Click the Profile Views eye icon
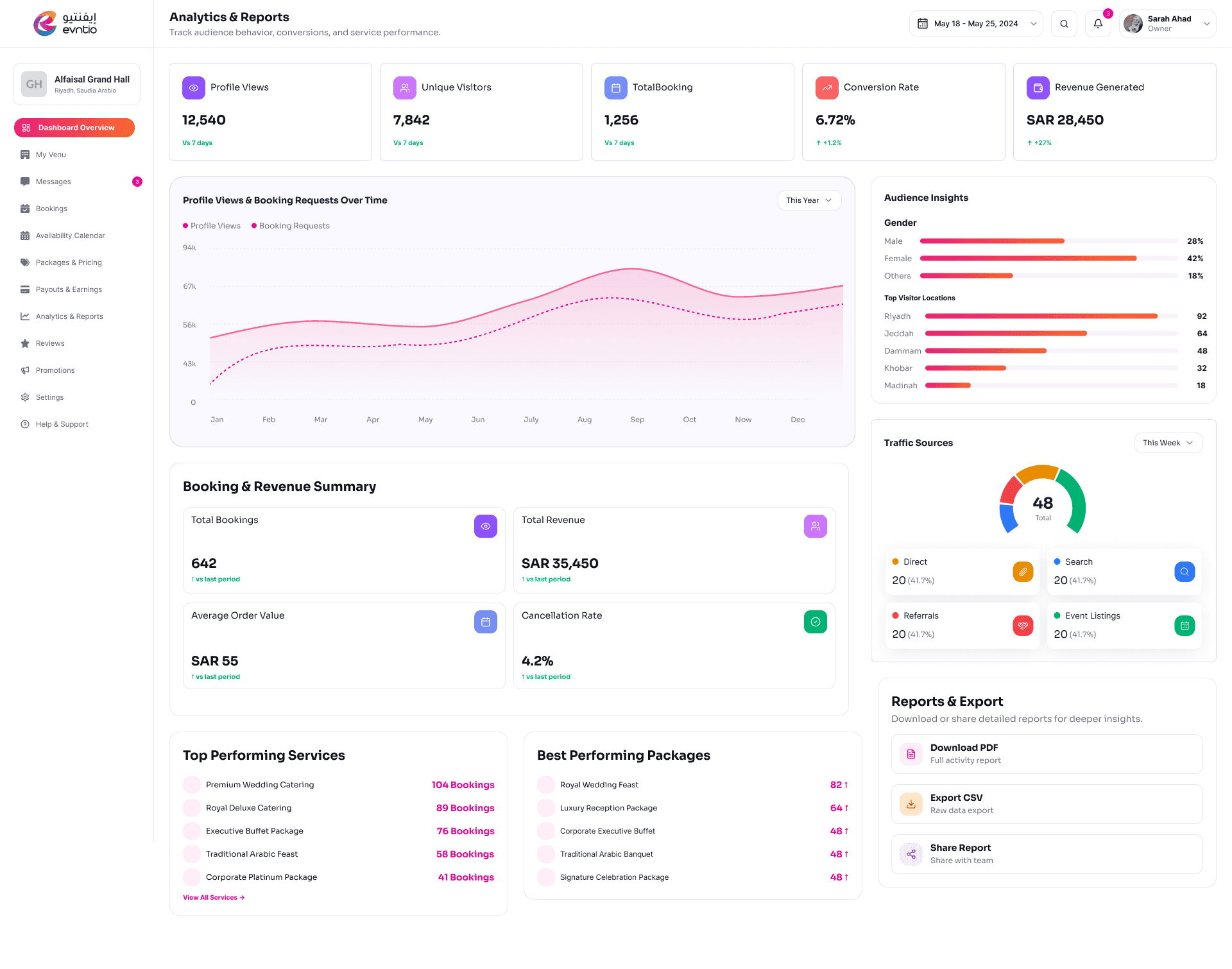 click(193, 88)
